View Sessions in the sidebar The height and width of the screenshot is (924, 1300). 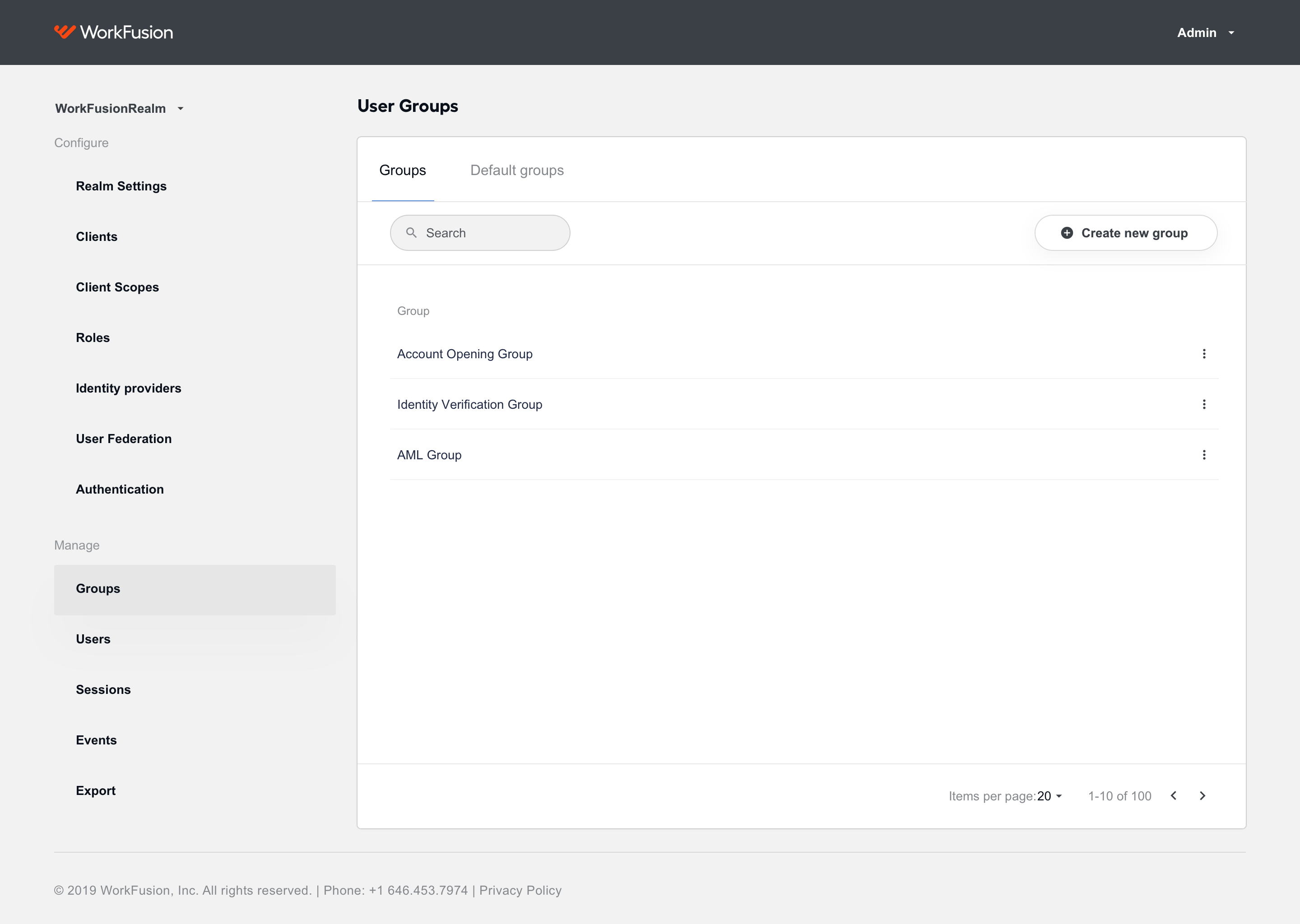103,689
